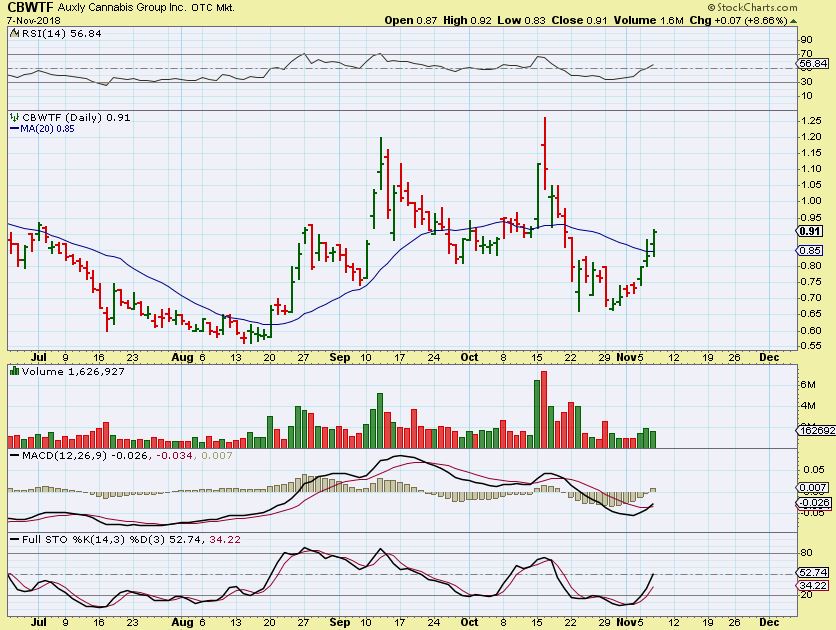The width and height of the screenshot is (836, 630).
Task: Click the 90 level on the RSI axis
Action: click(807, 40)
